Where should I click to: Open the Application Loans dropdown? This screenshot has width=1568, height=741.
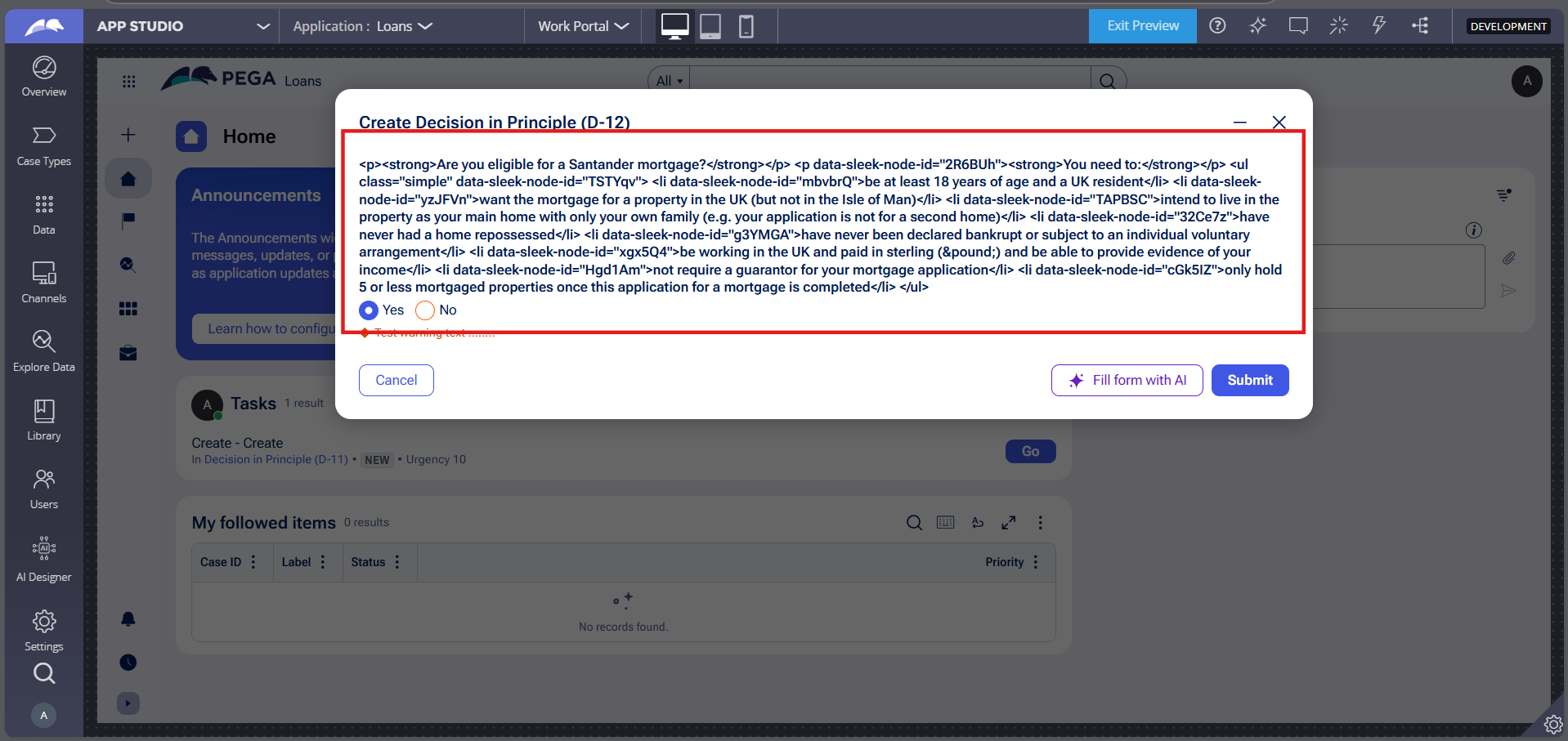coord(362,26)
